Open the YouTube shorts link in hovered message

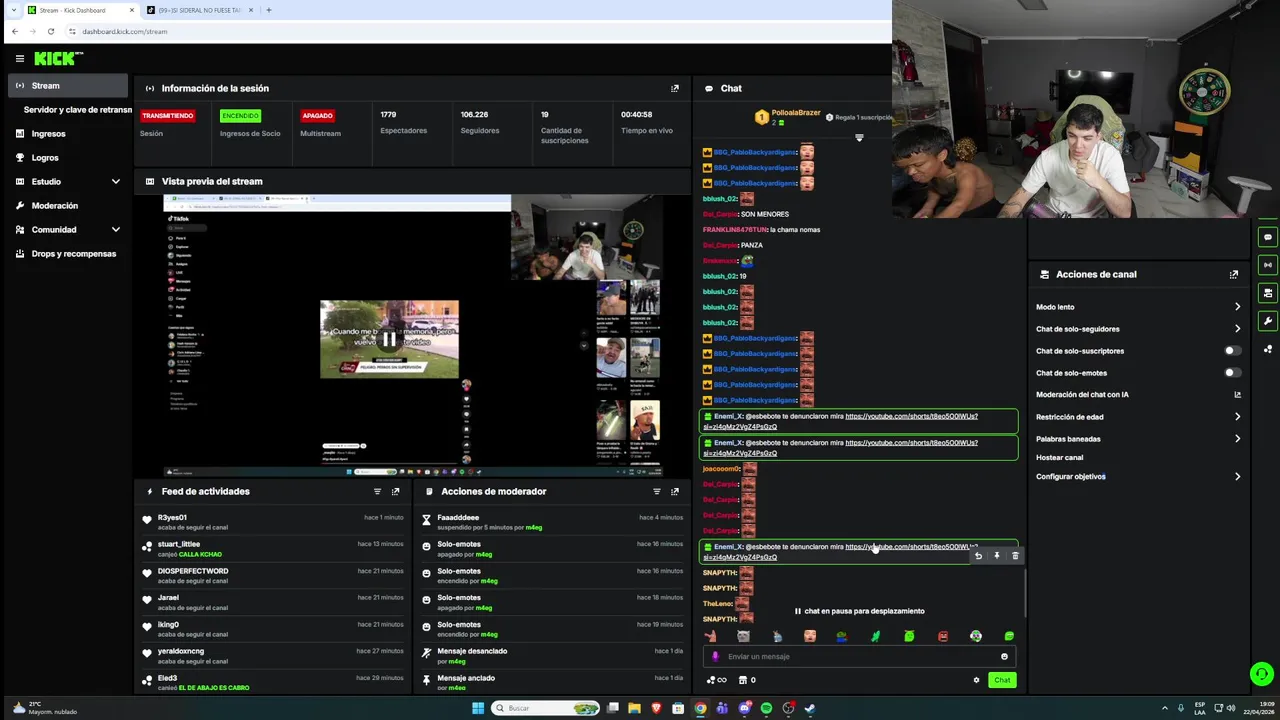point(911,547)
